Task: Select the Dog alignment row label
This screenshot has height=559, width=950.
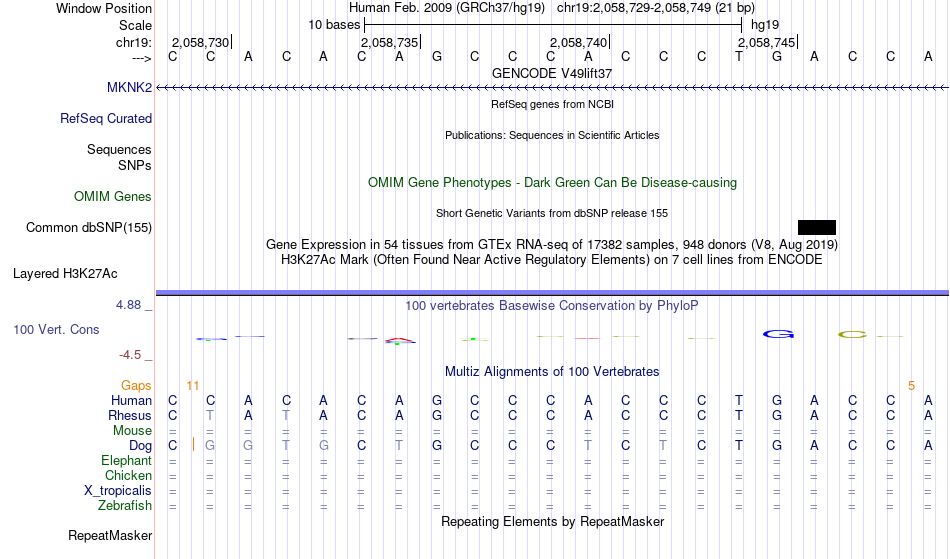Action: click(141, 446)
